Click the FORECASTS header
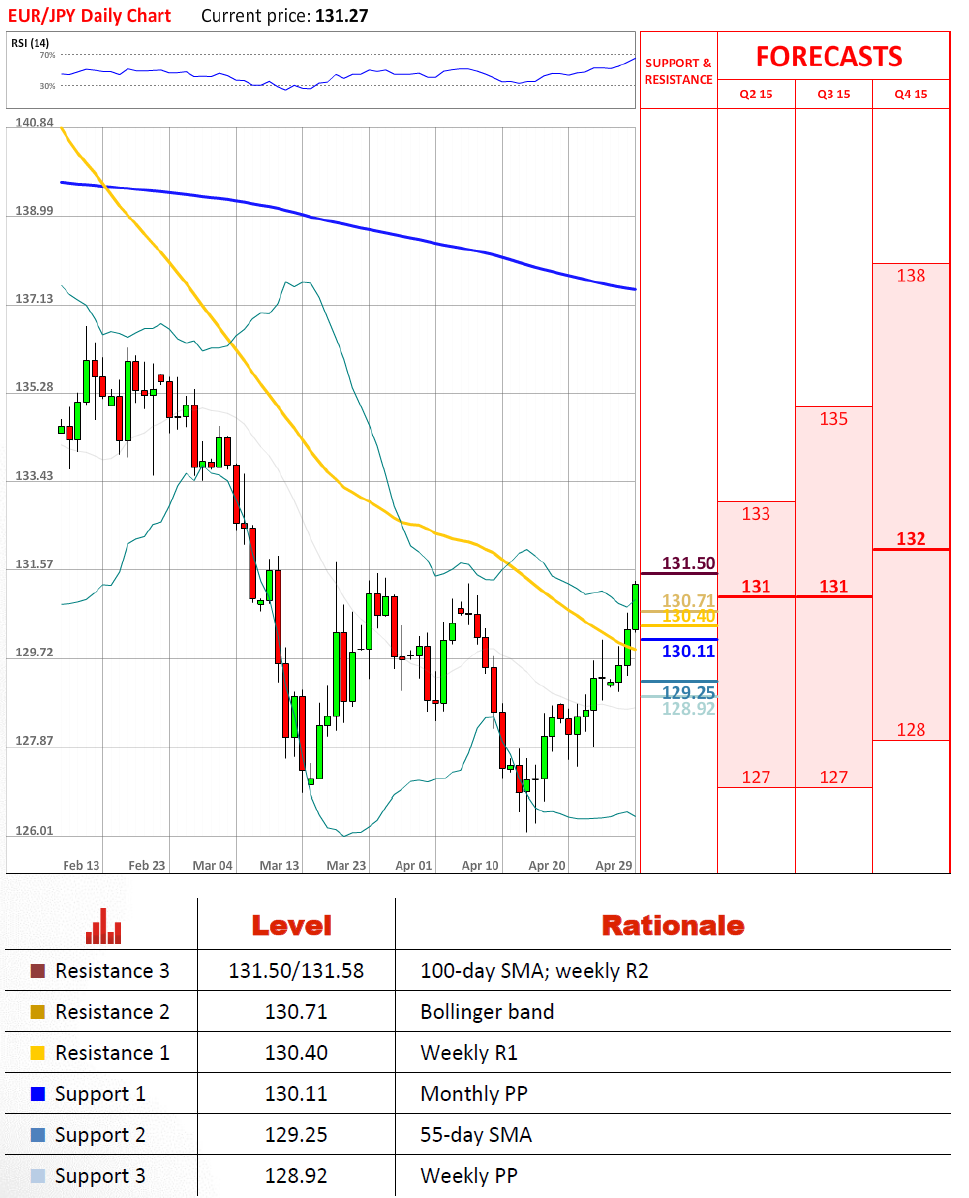The width and height of the screenshot is (969, 1198). tap(829, 57)
